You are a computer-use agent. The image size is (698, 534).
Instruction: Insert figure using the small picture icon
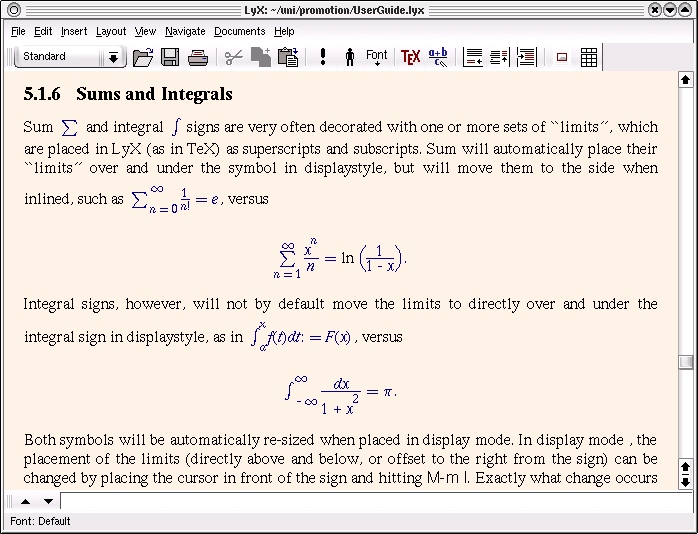[x=562, y=57]
